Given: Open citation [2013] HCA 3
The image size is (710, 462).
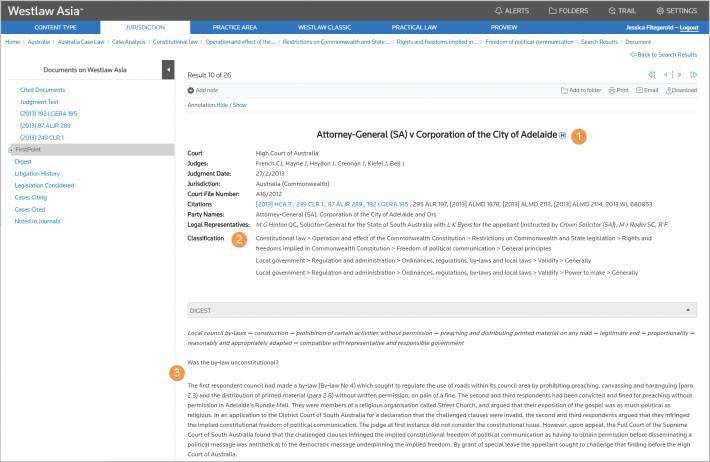Looking at the screenshot, I should click(x=273, y=204).
